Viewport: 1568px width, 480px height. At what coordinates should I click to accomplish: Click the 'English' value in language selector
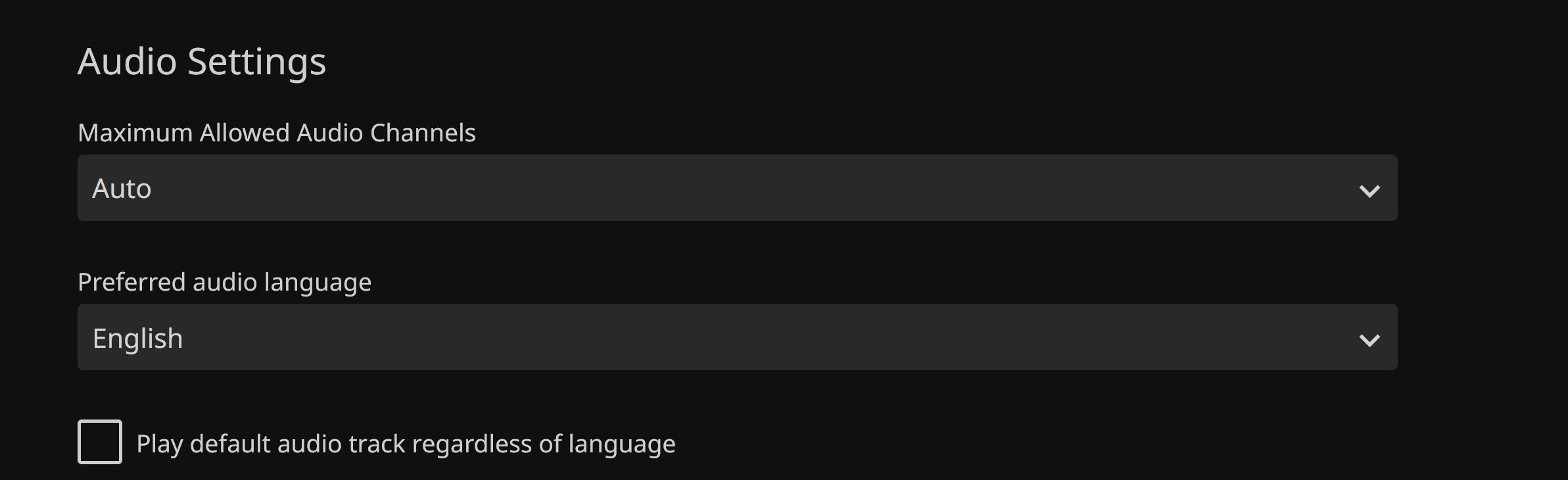[x=138, y=338]
